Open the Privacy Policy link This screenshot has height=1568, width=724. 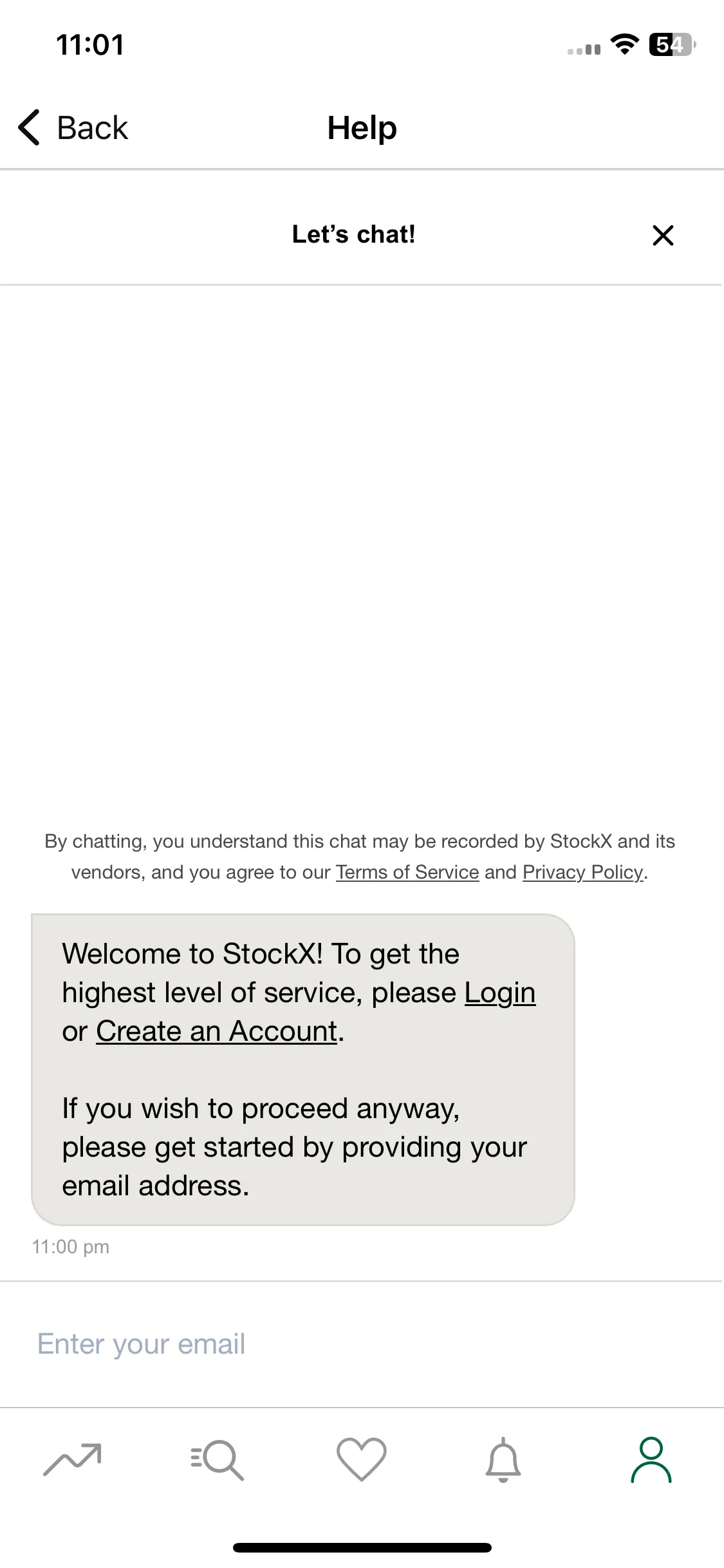click(x=583, y=872)
